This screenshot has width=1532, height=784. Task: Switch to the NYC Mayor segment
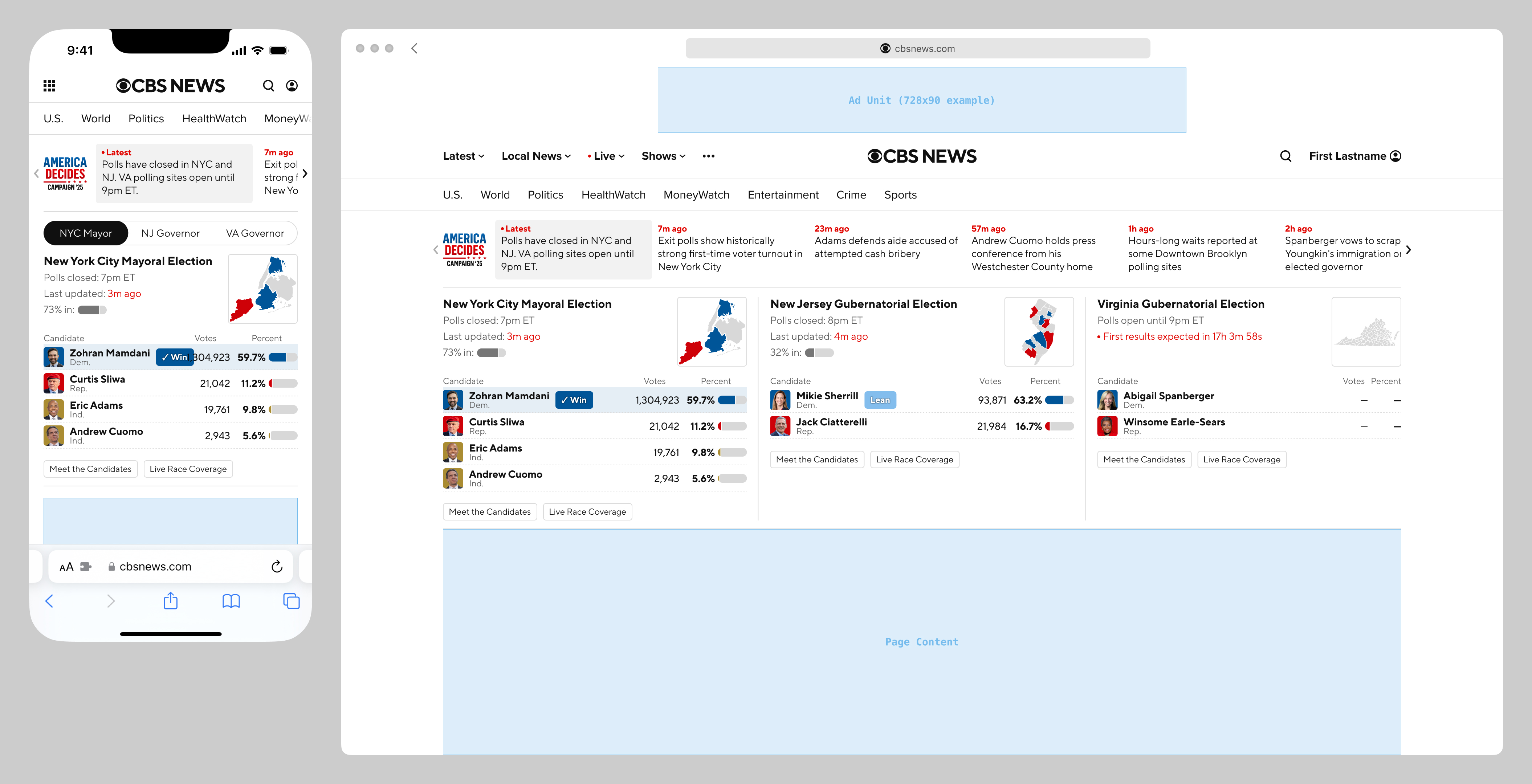86,233
